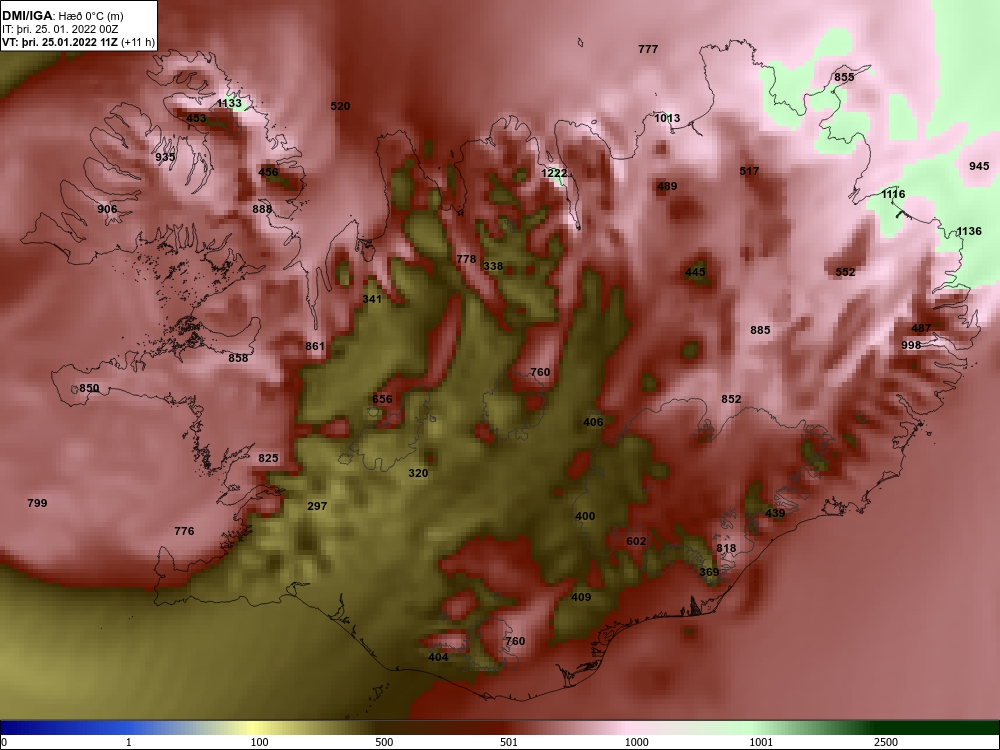The image size is (1000, 750).
Task: Click the 487 value label
Action: [921, 328]
